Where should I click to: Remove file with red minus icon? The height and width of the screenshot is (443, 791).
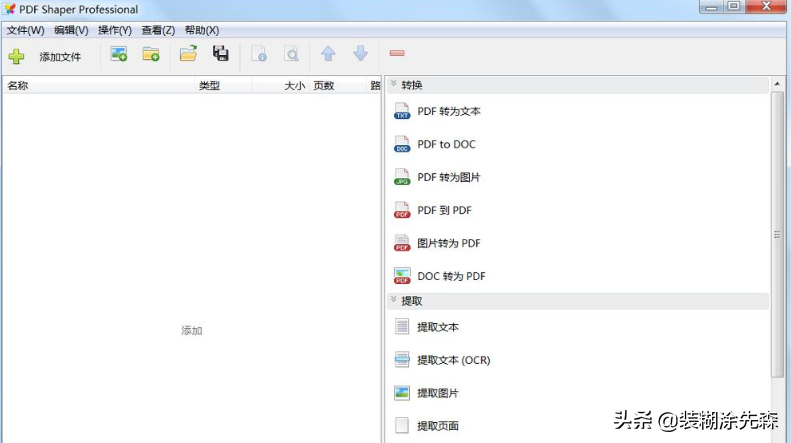click(397, 53)
